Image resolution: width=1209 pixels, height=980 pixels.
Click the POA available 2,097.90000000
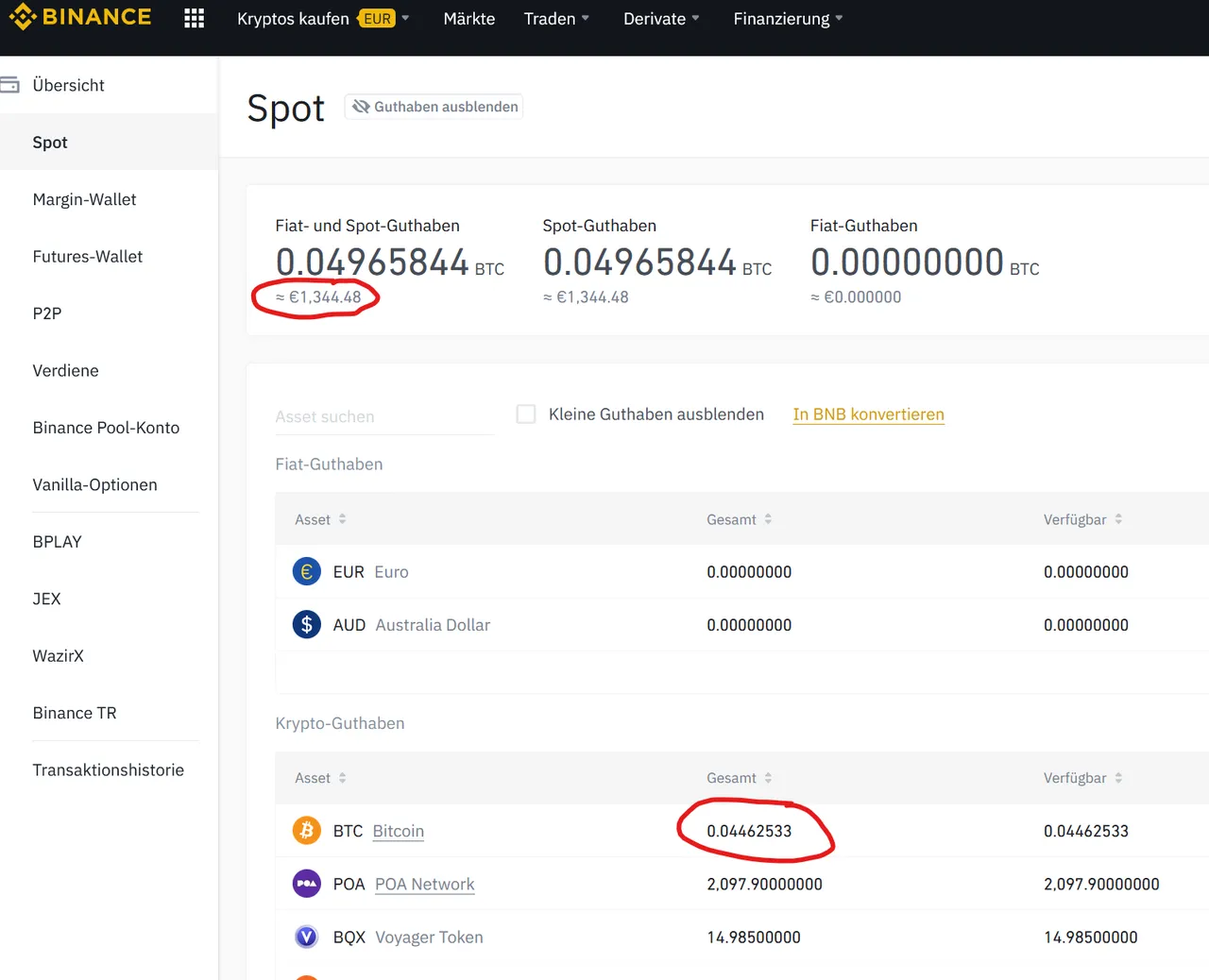[x=1101, y=884]
